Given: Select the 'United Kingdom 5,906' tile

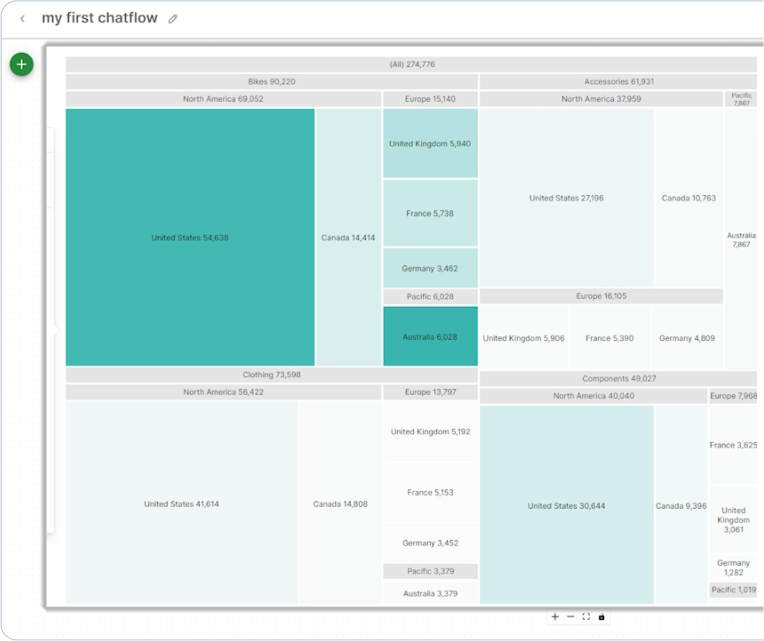Looking at the screenshot, I should (524, 338).
